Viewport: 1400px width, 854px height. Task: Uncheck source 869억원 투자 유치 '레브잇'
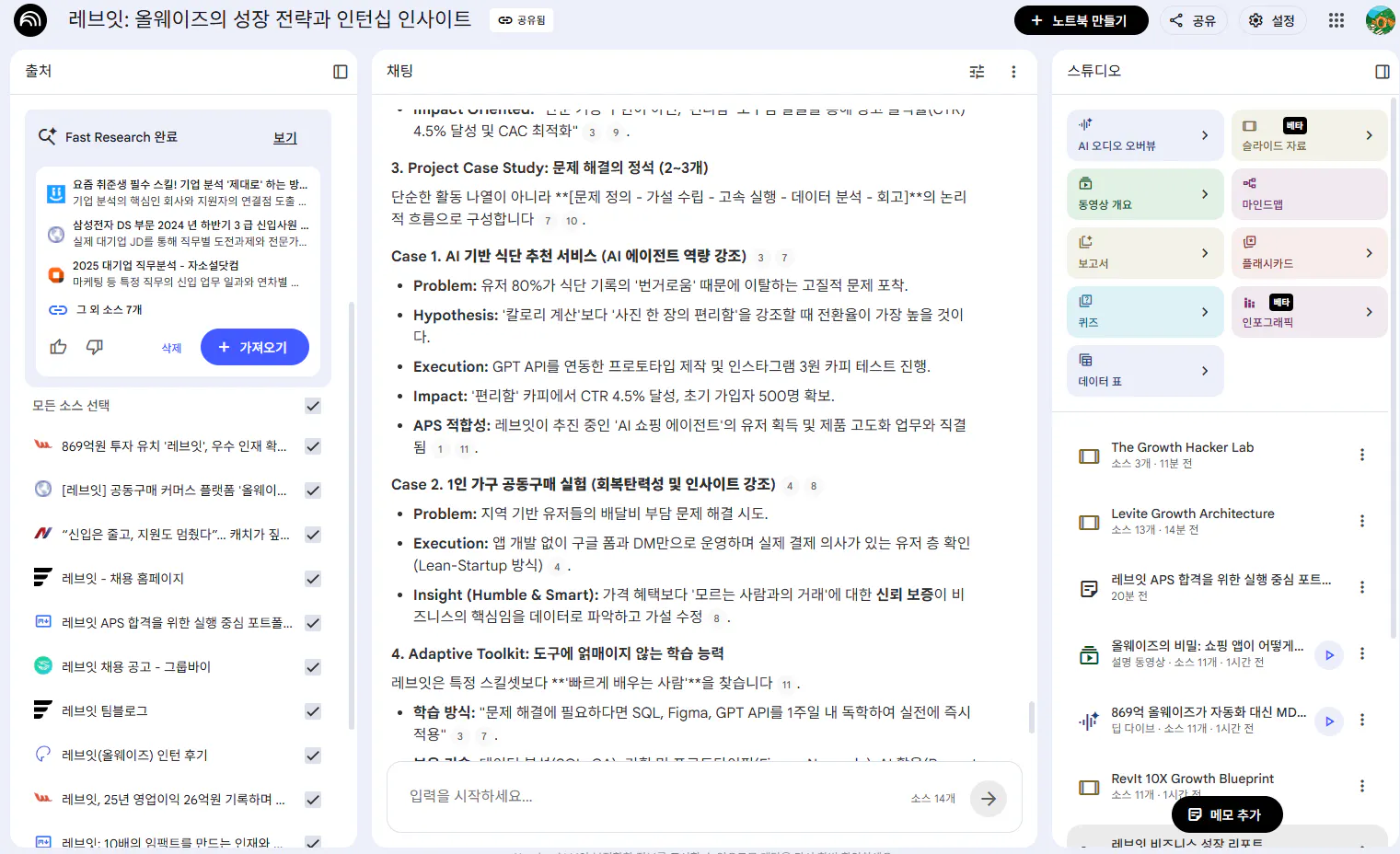point(313,446)
